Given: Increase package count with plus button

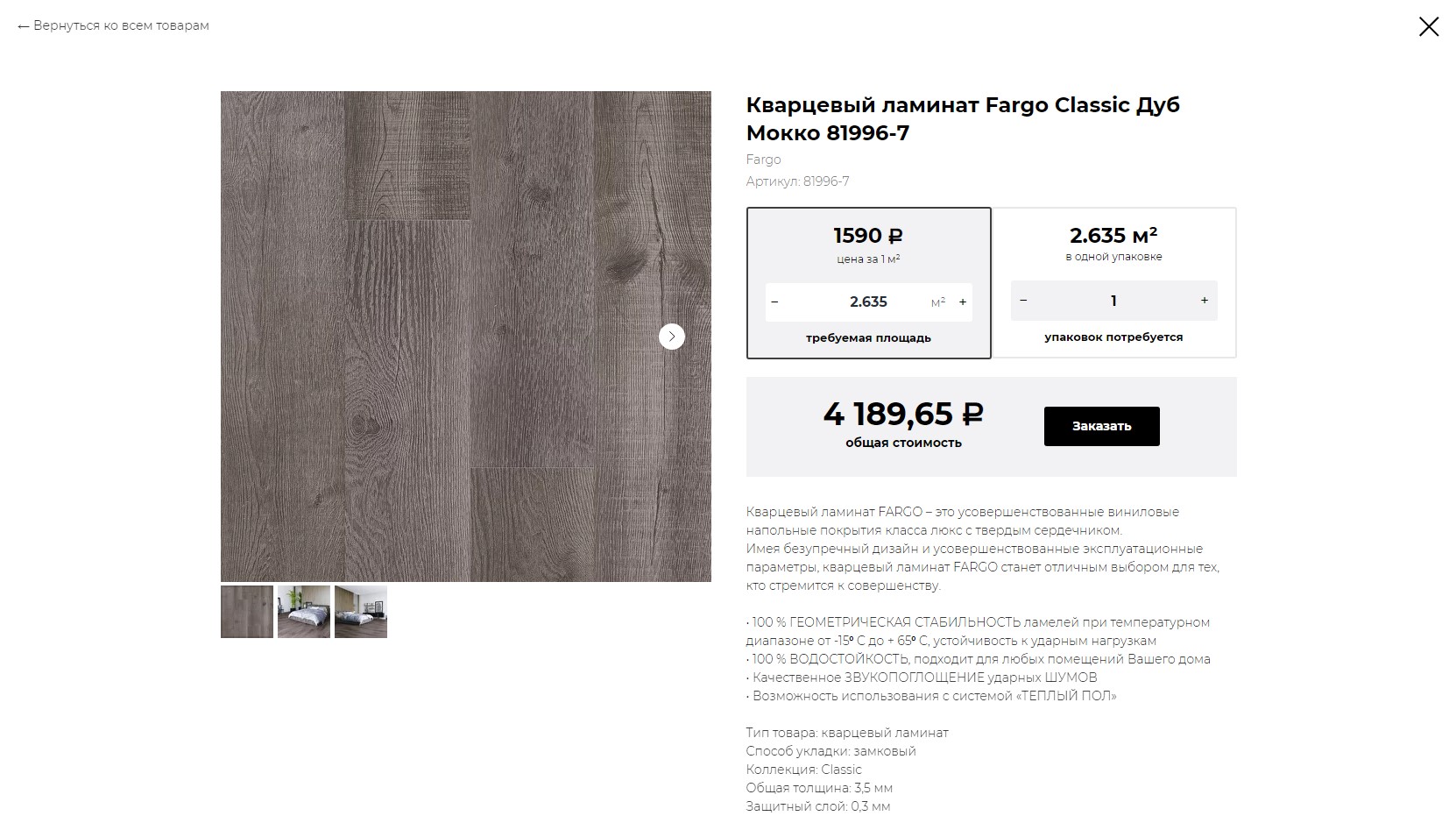Looking at the screenshot, I should [1205, 301].
